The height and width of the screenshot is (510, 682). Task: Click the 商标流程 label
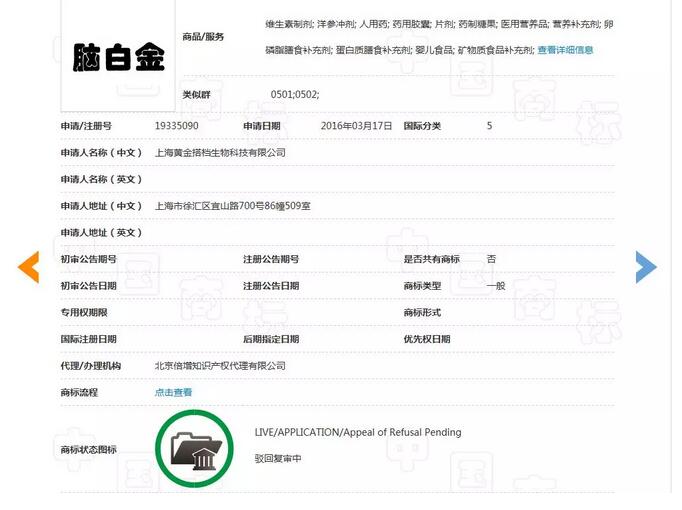tap(79, 392)
